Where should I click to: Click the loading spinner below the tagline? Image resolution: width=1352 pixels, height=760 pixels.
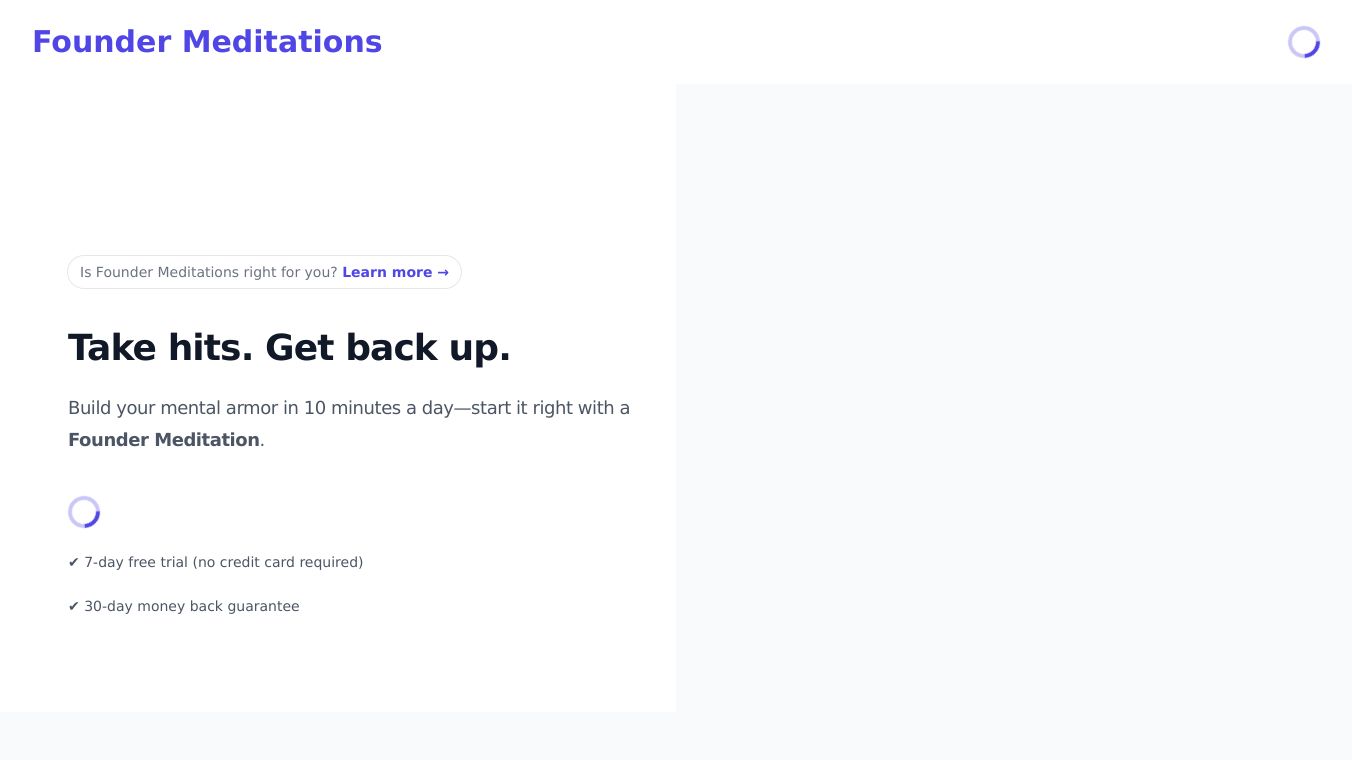tap(84, 512)
